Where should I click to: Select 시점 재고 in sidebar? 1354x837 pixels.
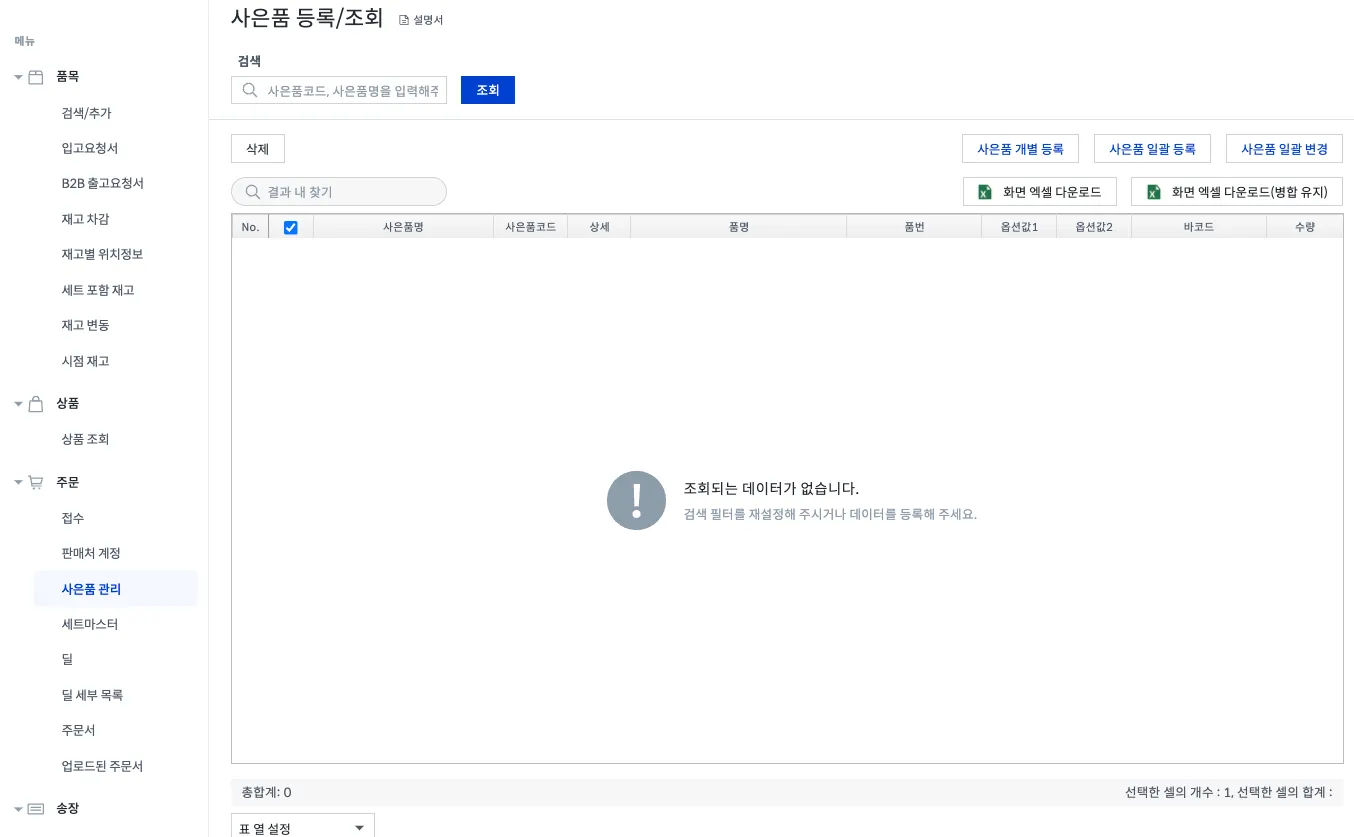(x=85, y=361)
